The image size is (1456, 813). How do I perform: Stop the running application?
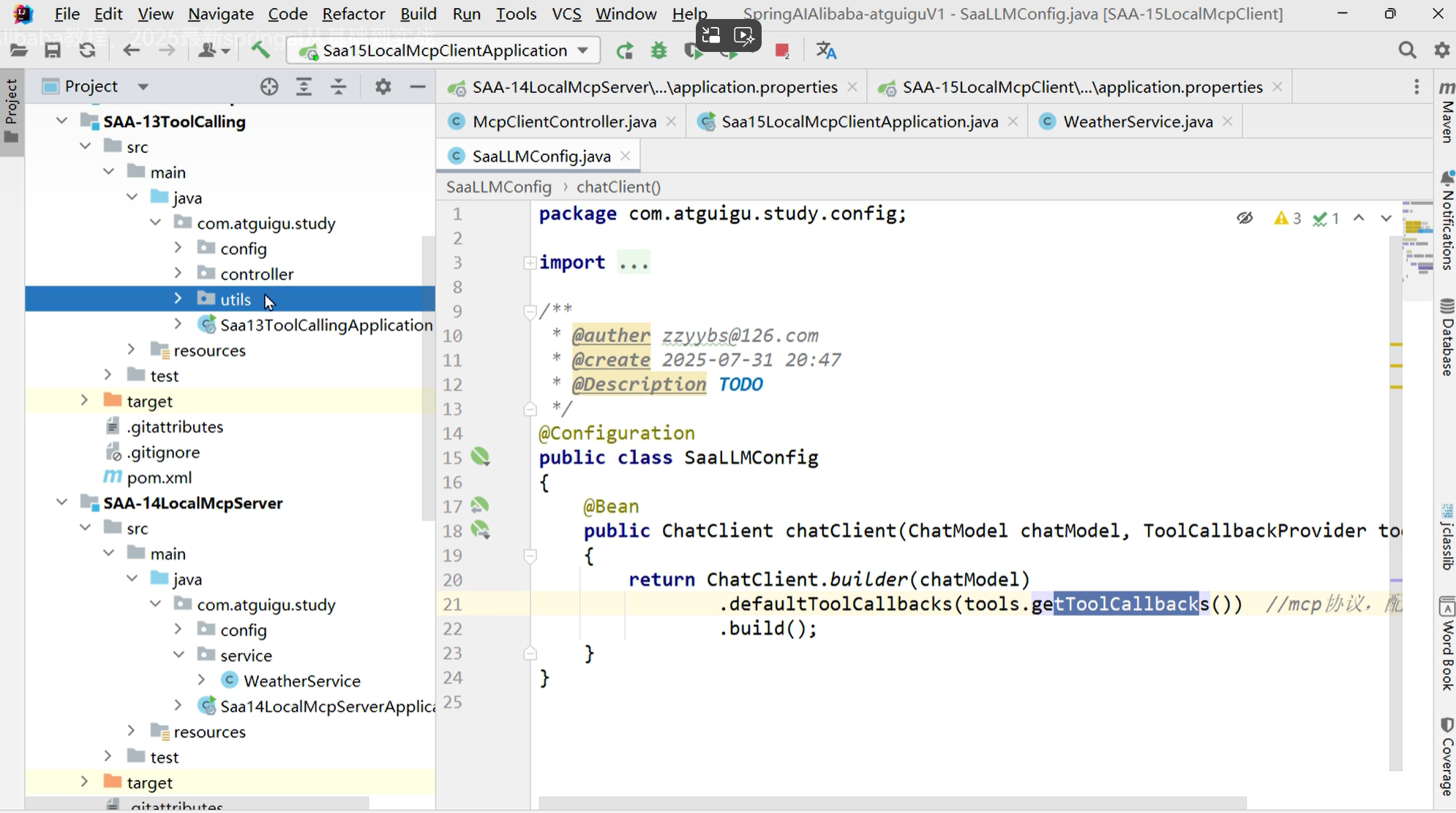pos(781,50)
